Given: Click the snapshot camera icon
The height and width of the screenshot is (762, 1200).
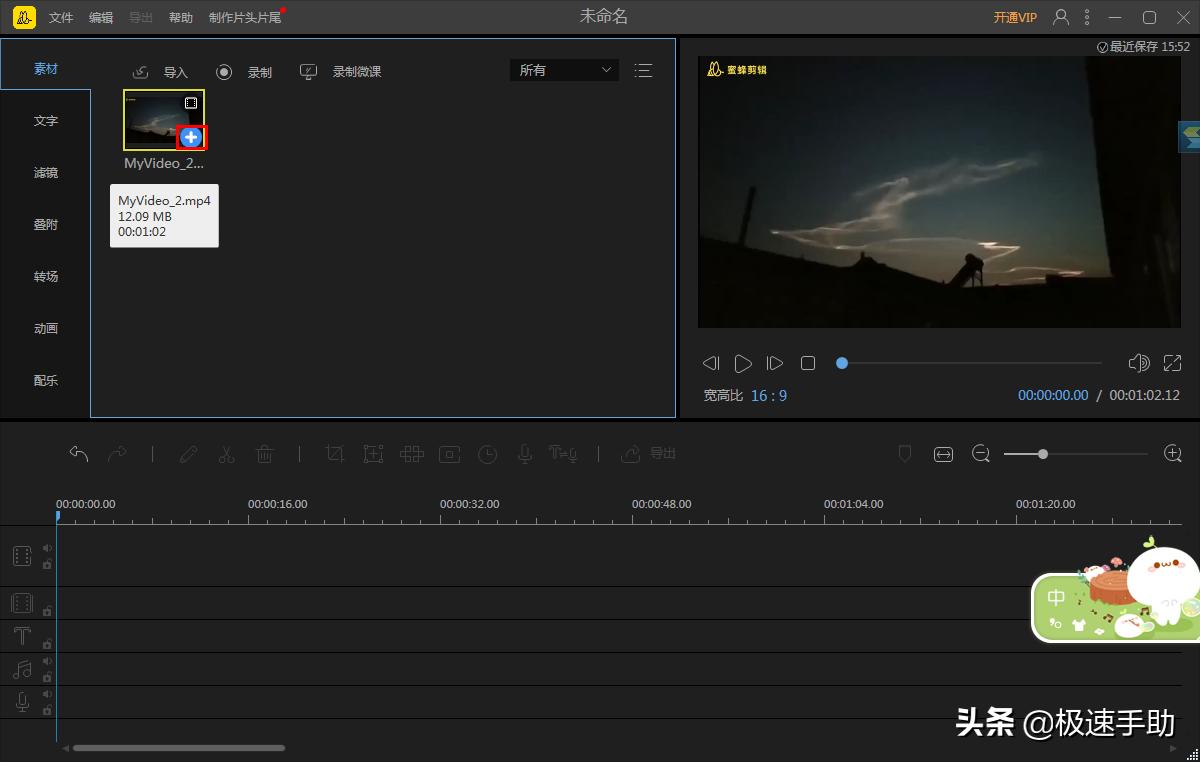Looking at the screenshot, I should [449, 453].
